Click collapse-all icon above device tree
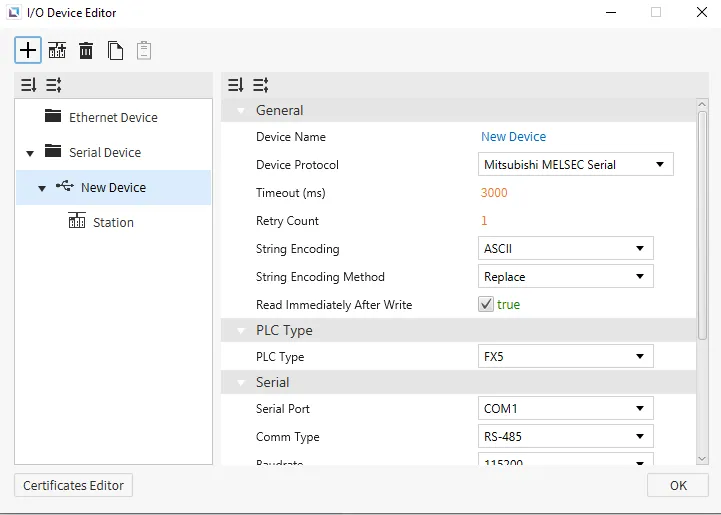Image resolution: width=721 pixels, height=515 pixels. (54, 85)
